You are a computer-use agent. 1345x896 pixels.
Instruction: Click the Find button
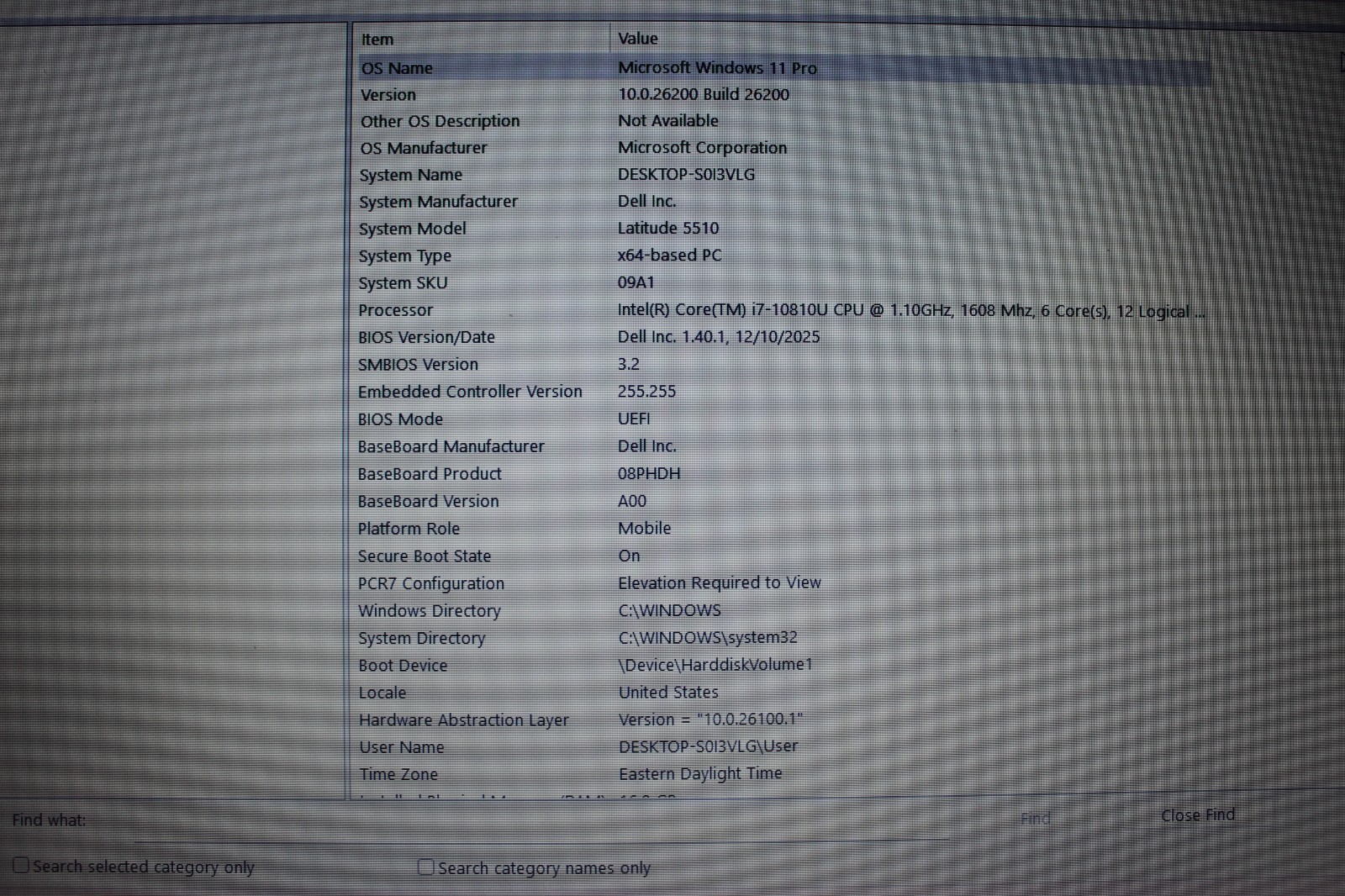1036,818
